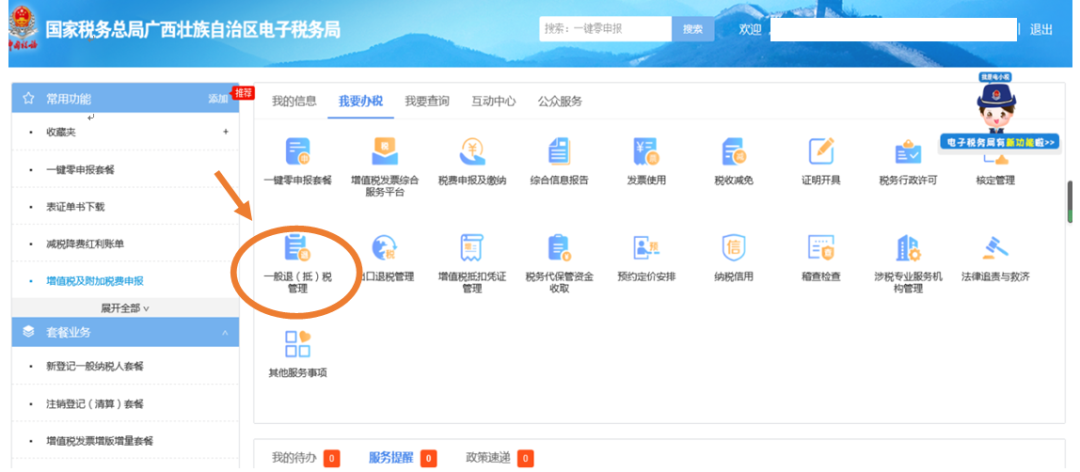Open the 增值税抵扣凭证管理 icon
Screen dimensions: 1080x472
tap(472, 248)
